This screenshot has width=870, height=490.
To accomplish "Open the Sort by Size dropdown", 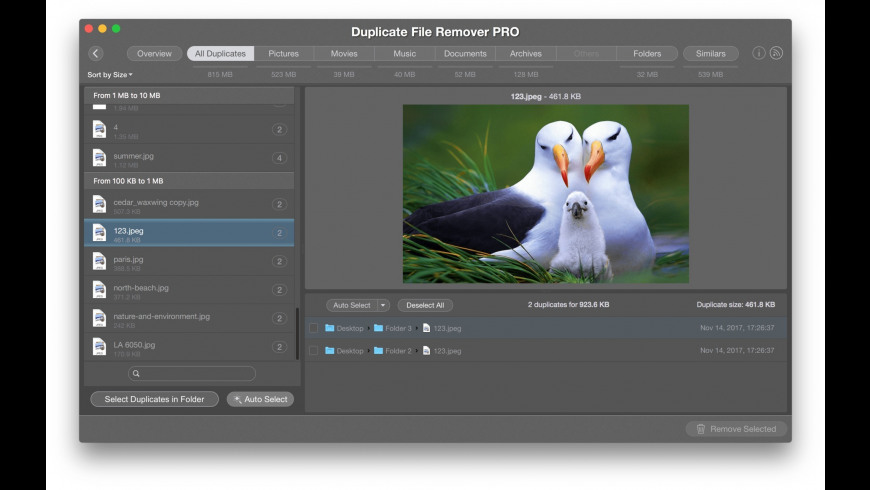I will [x=109, y=75].
